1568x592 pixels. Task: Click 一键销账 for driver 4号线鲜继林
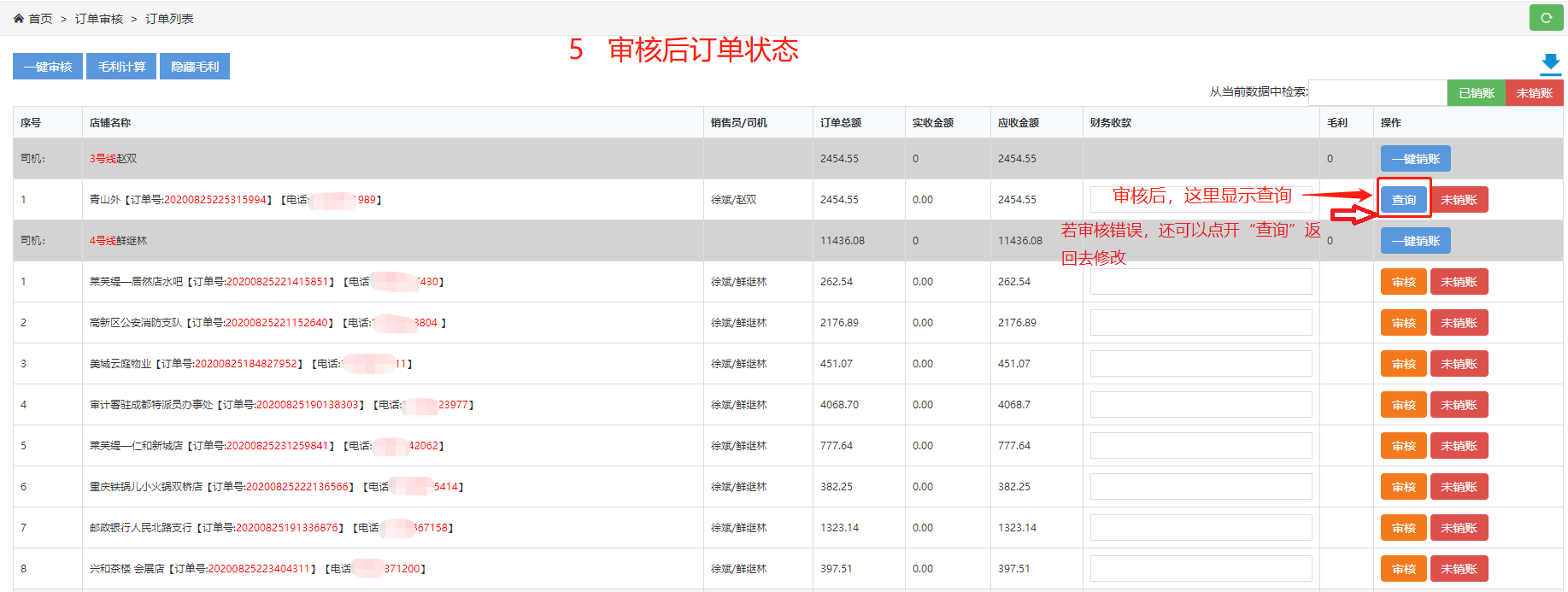(1415, 241)
